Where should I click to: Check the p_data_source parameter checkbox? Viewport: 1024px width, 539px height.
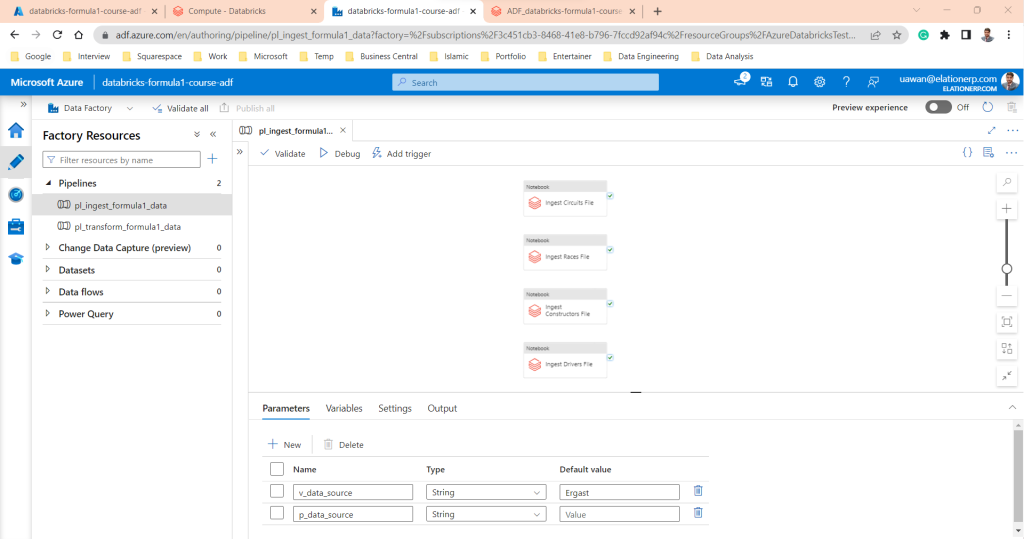(x=277, y=514)
